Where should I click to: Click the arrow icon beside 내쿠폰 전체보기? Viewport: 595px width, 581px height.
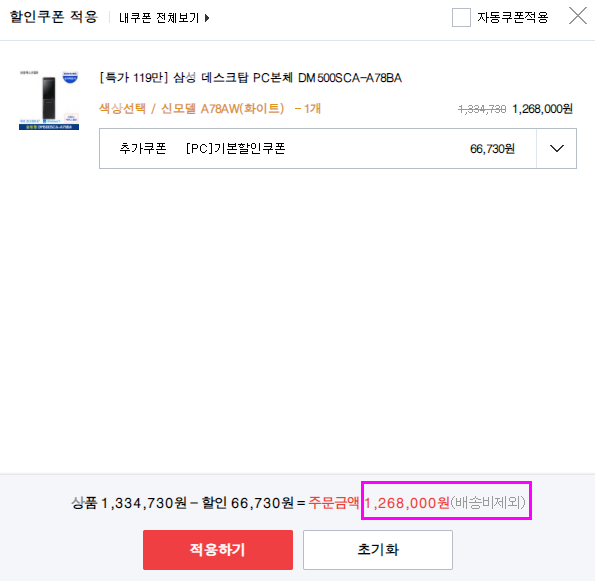coord(207,18)
